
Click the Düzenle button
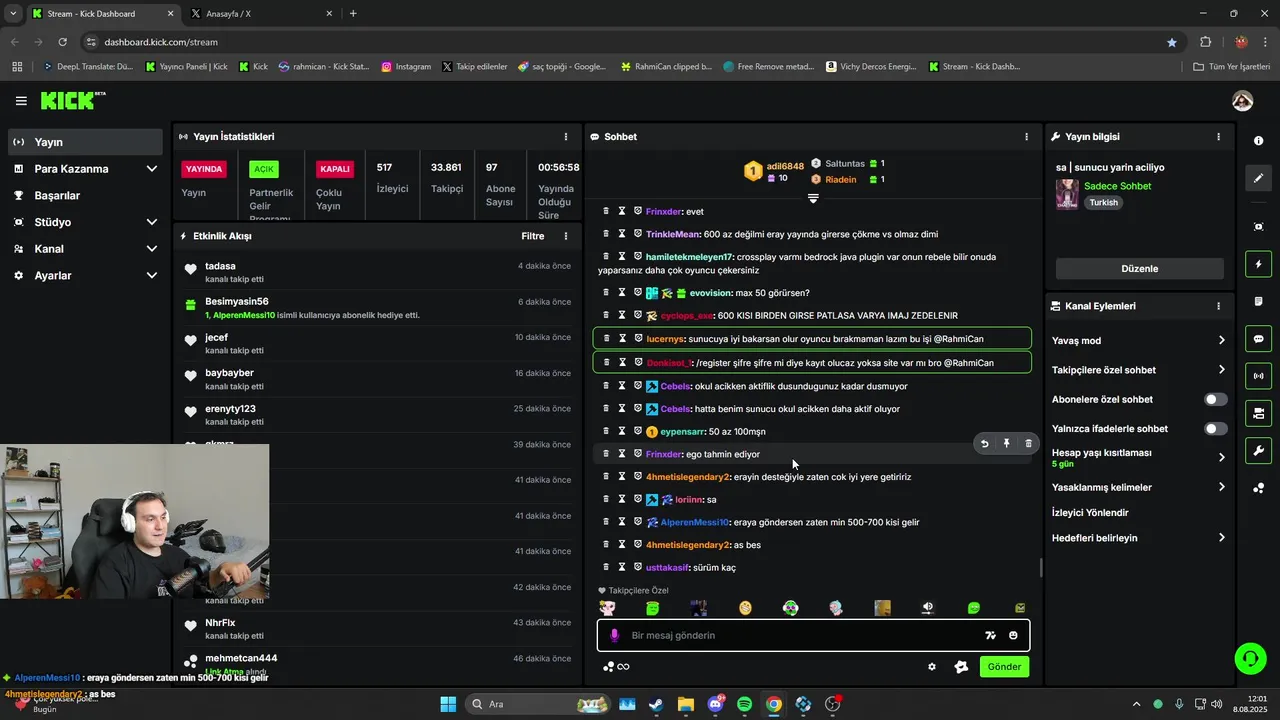click(1139, 269)
